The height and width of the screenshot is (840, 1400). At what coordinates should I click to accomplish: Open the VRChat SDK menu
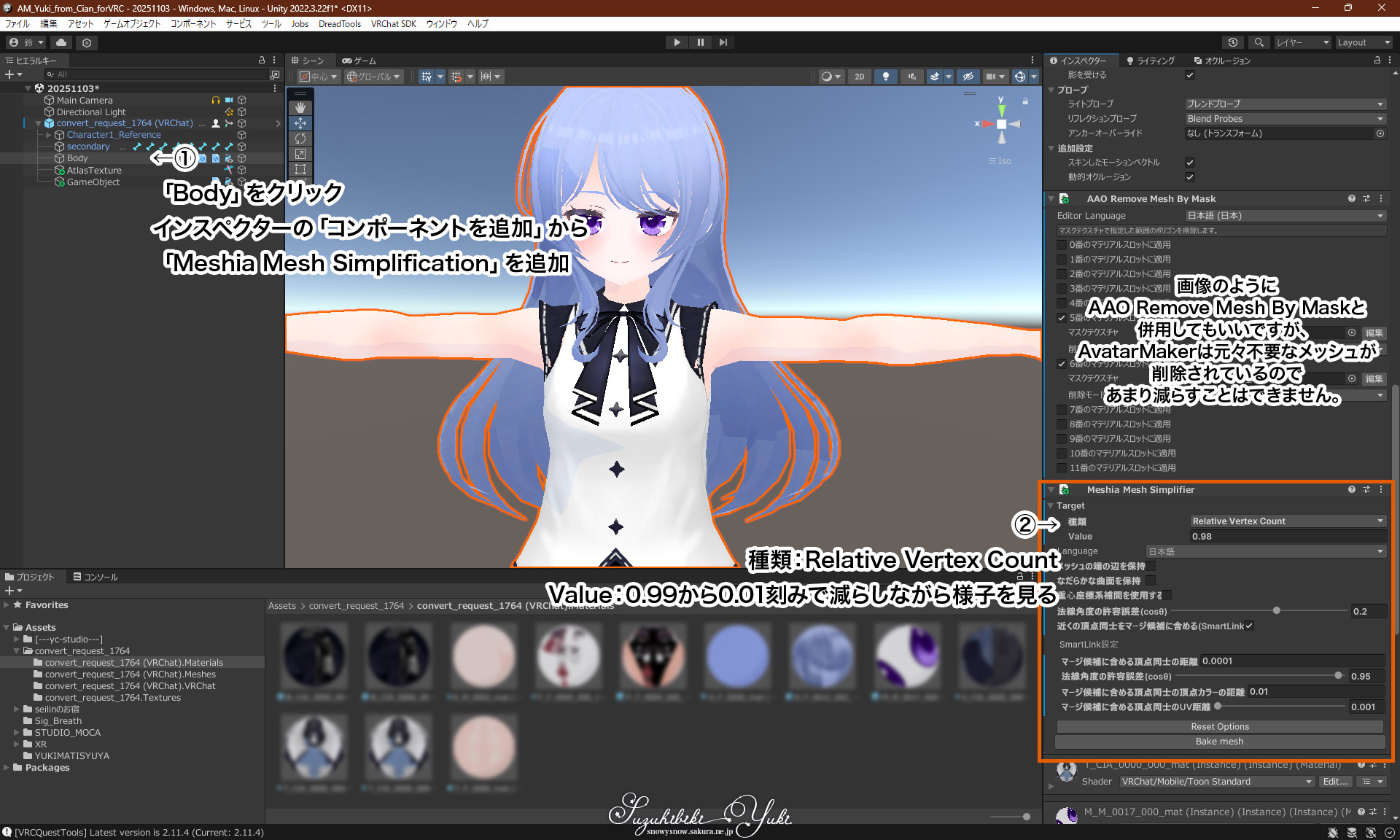[393, 24]
